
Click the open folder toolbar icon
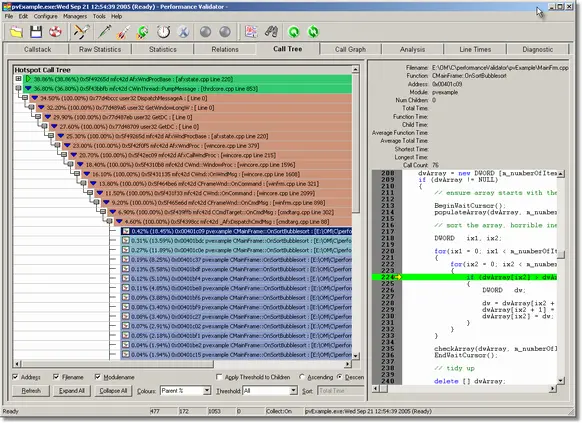pyautogui.click(x=16, y=32)
